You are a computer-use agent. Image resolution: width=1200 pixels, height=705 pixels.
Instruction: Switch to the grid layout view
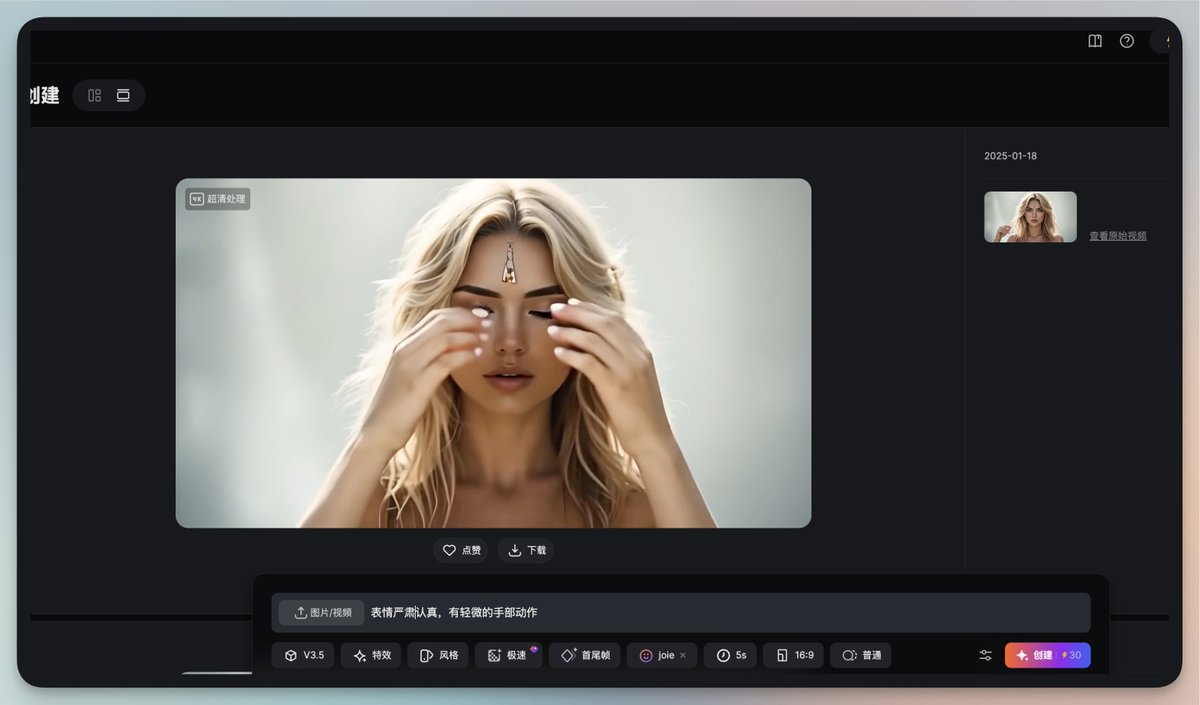click(x=95, y=95)
